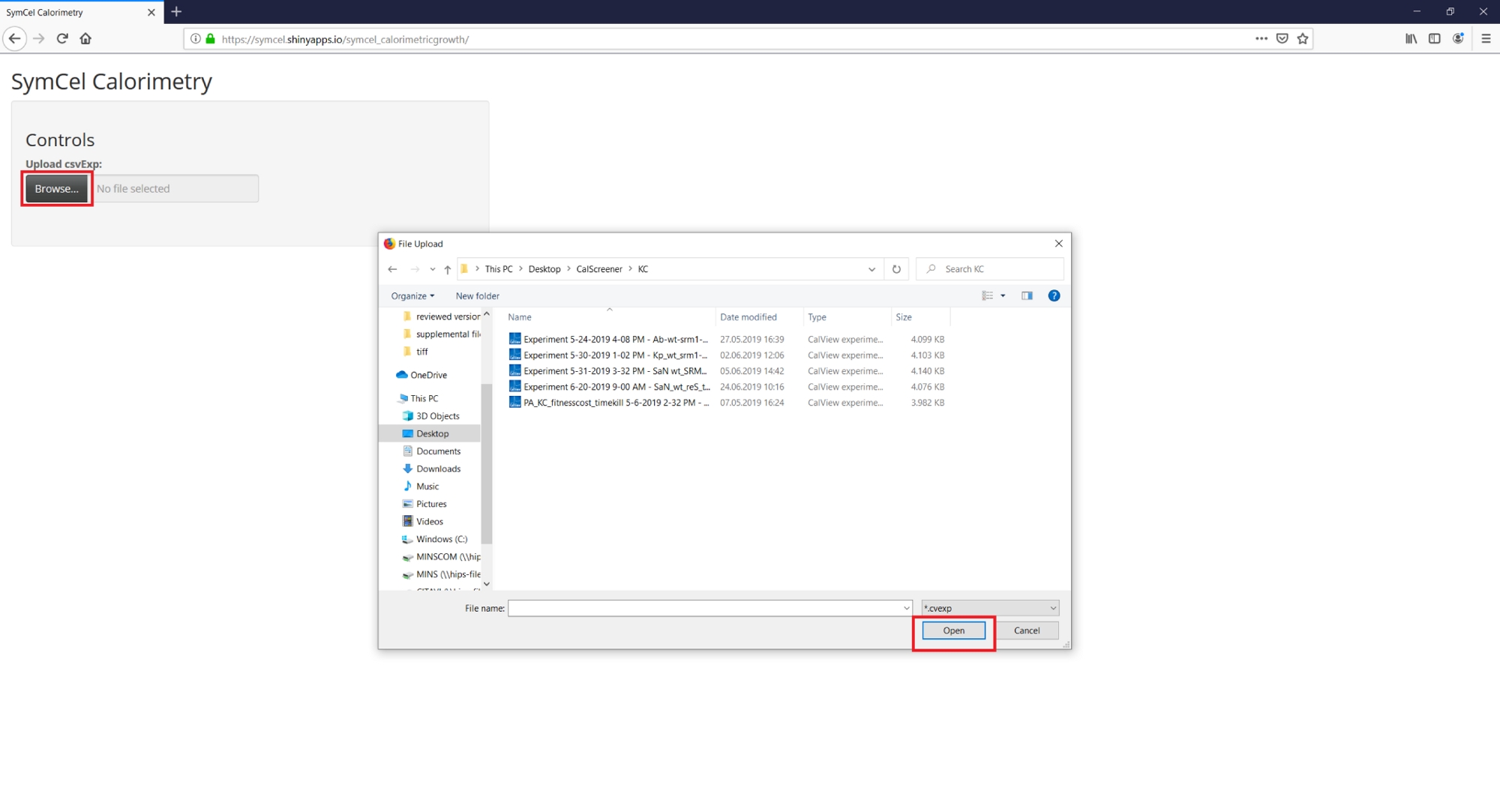Go up one folder level
Screen dimensions: 1500x812
click(448, 269)
